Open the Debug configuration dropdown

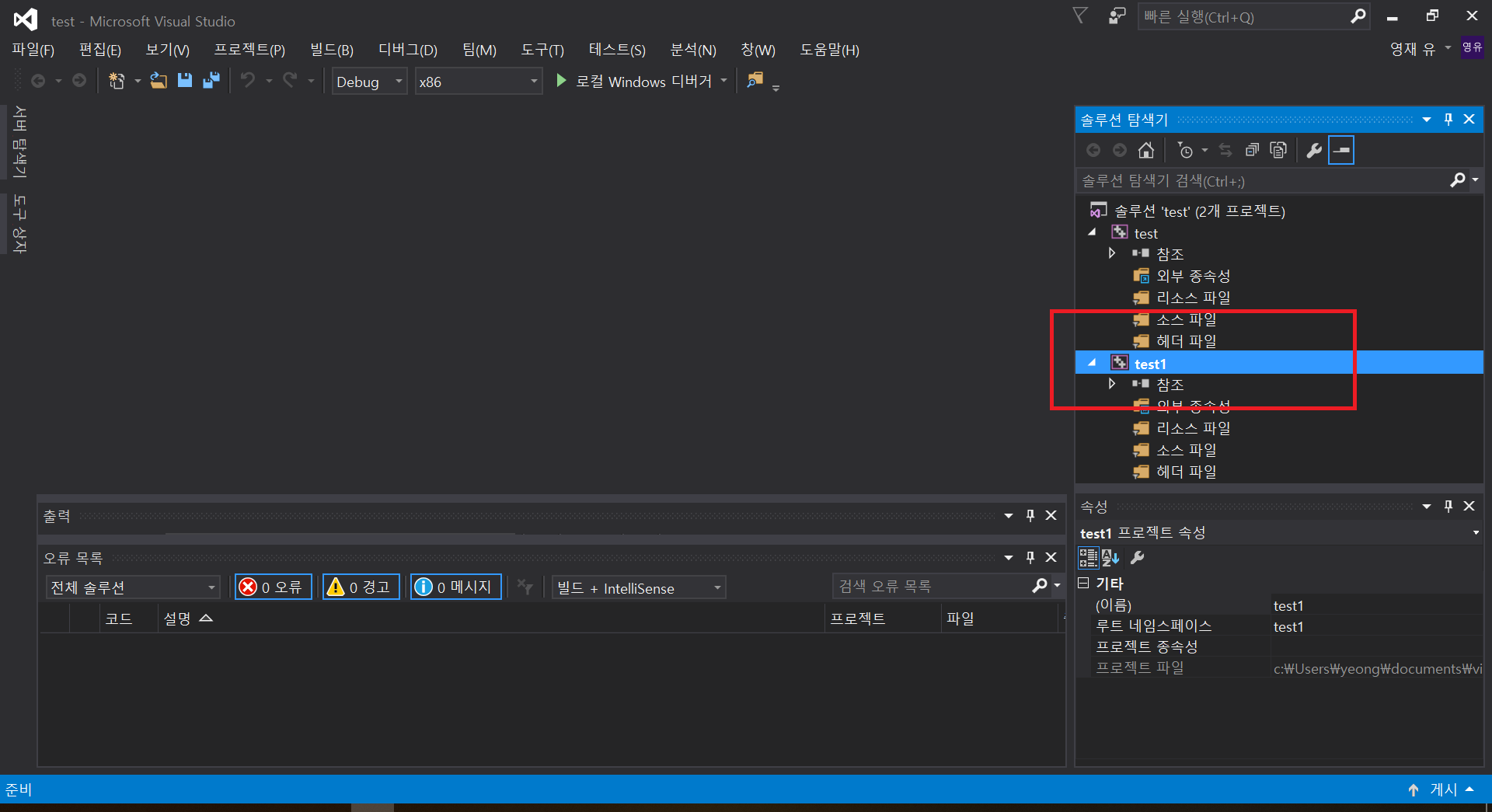(369, 81)
